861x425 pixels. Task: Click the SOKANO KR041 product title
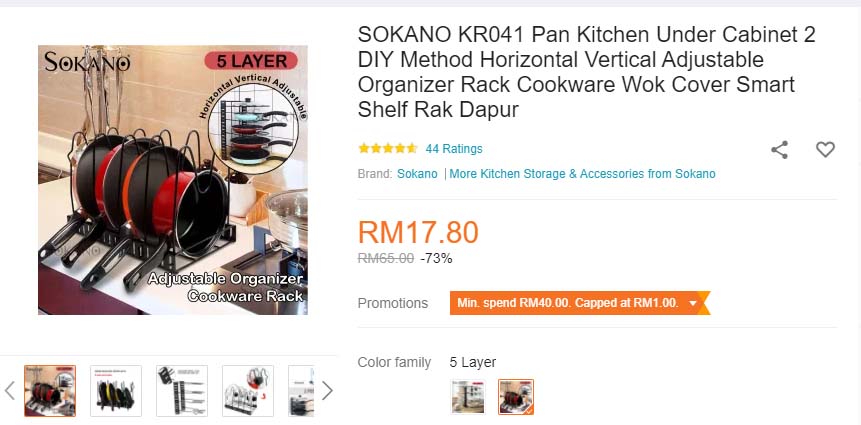coord(586,72)
